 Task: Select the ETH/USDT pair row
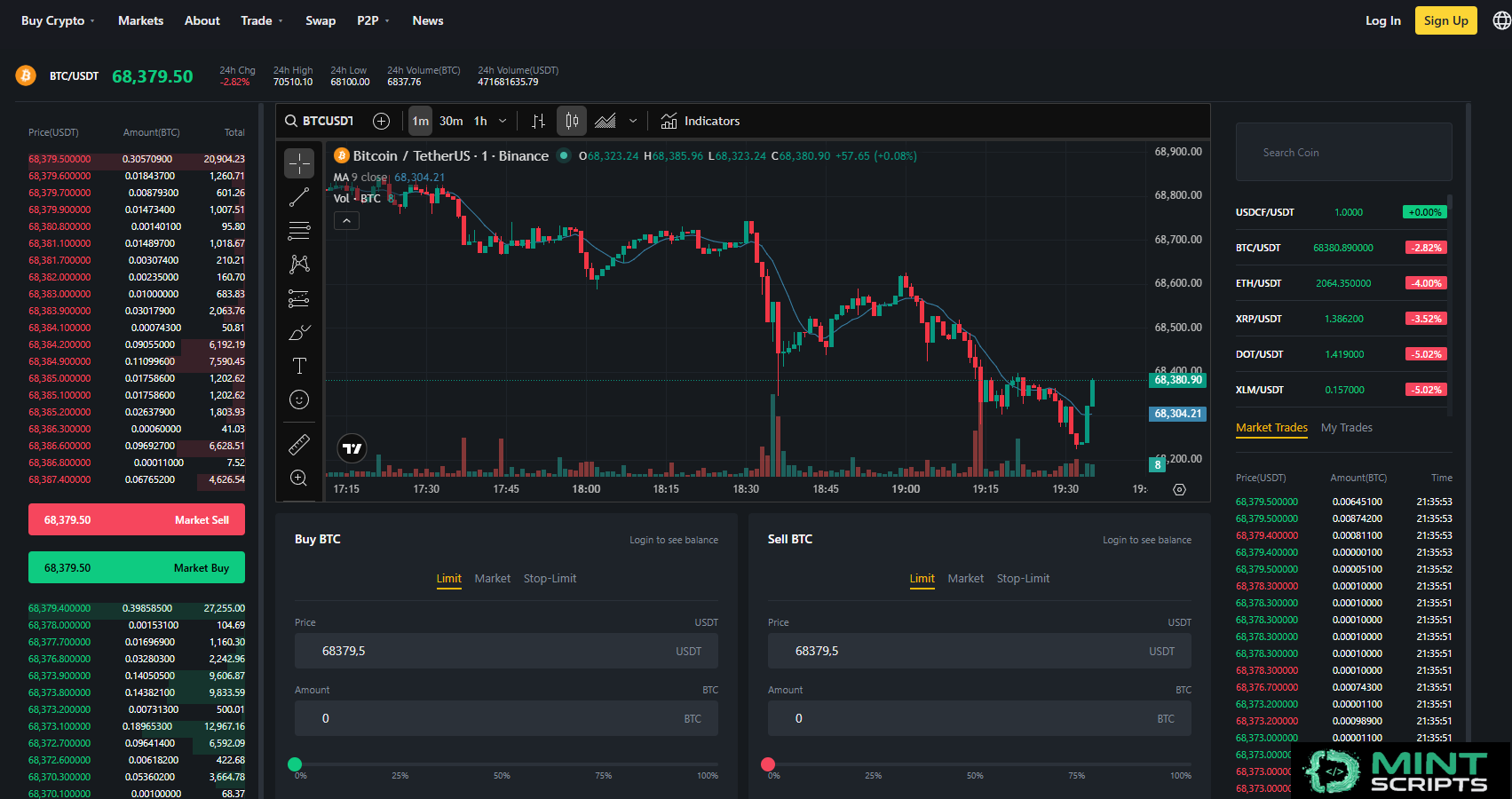click(x=1342, y=283)
